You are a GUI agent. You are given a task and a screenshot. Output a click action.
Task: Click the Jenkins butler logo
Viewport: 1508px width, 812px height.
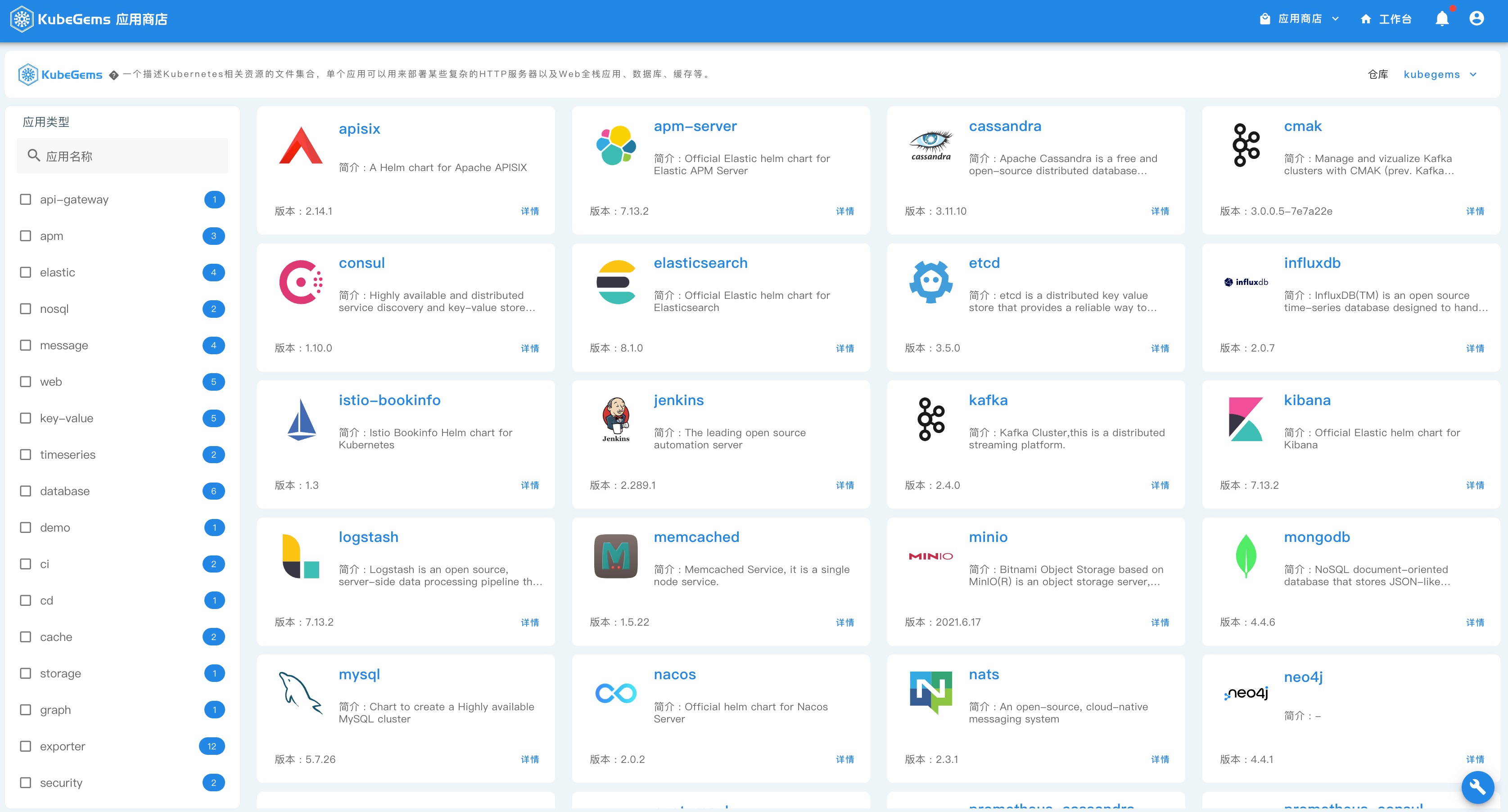tap(616, 419)
